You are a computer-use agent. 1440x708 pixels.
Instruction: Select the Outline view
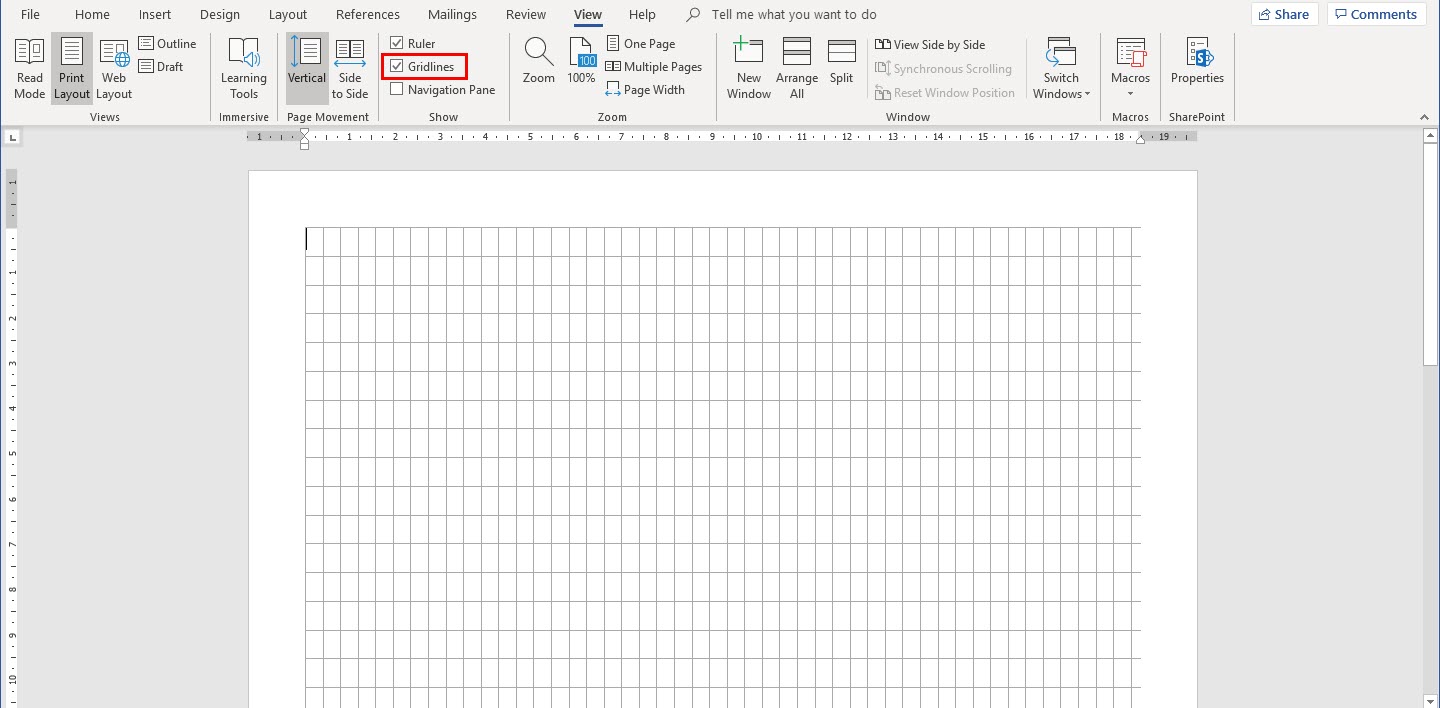(x=168, y=43)
